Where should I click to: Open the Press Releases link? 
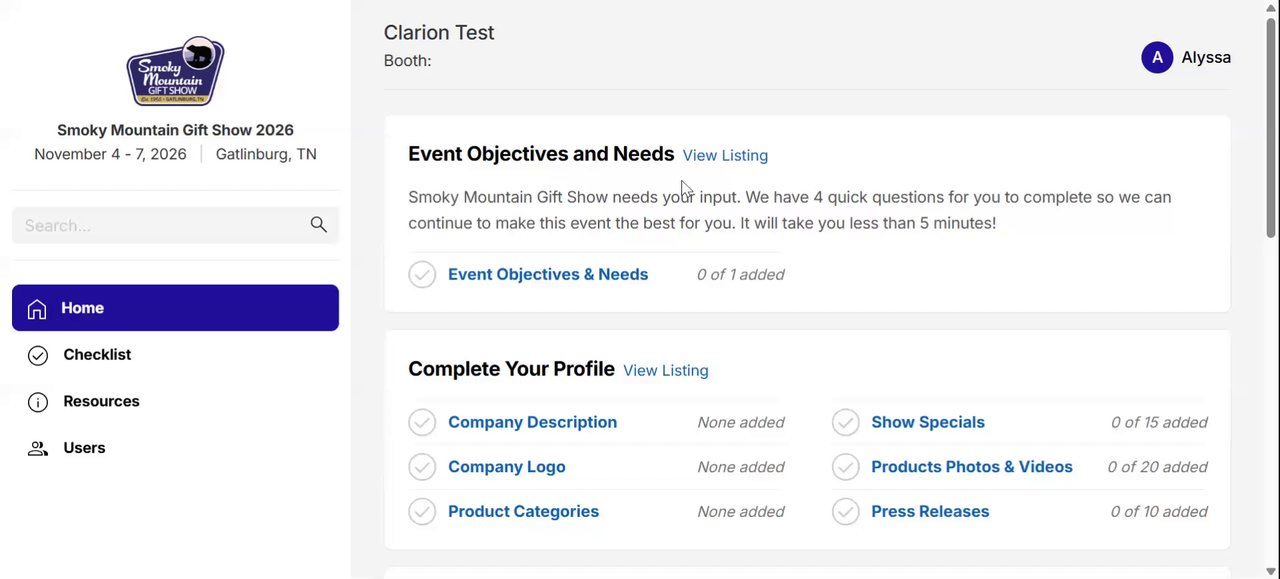point(930,511)
